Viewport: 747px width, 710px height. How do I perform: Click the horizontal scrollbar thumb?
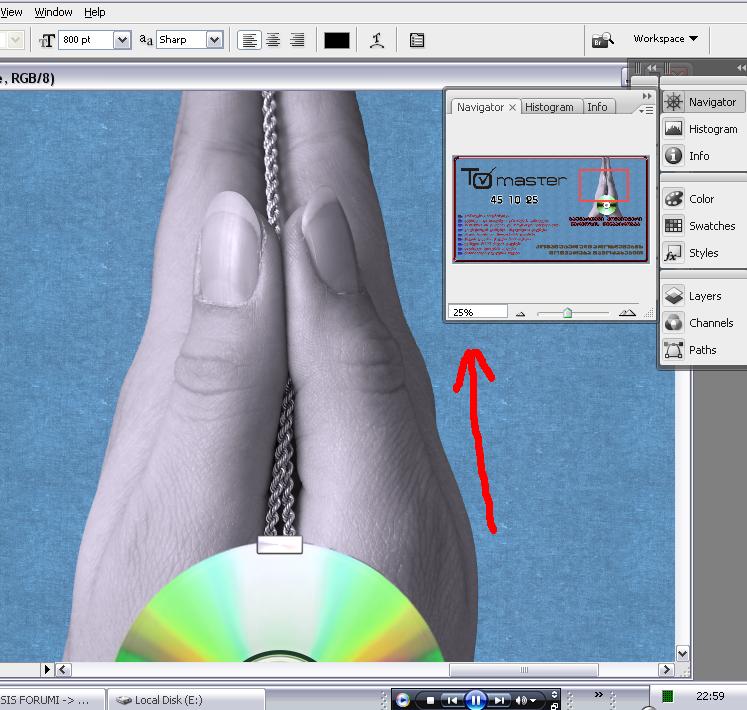(x=524, y=670)
